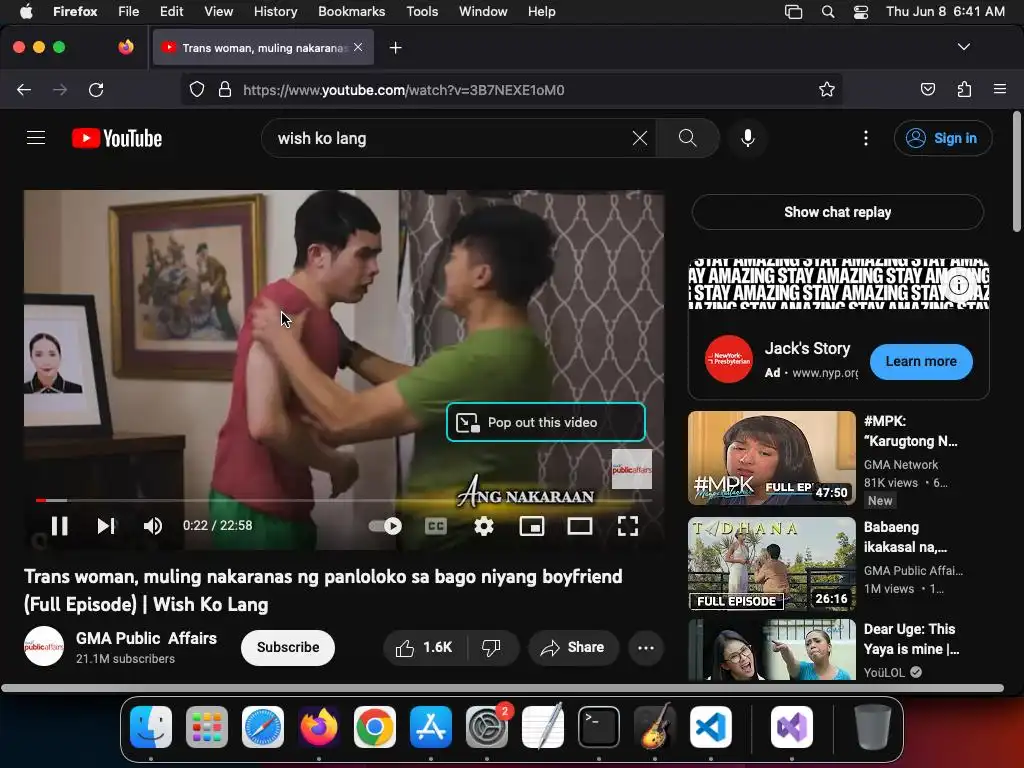This screenshot has height=768, width=1024.
Task: Open YouTube settings three-dot menu
Action: 866,138
